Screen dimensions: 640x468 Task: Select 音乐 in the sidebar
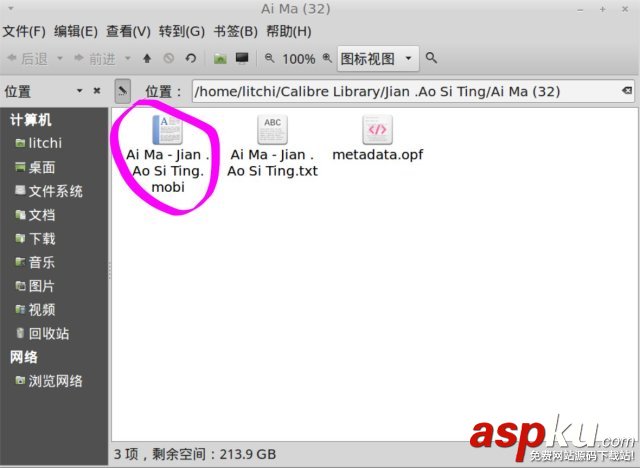tap(35, 262)
